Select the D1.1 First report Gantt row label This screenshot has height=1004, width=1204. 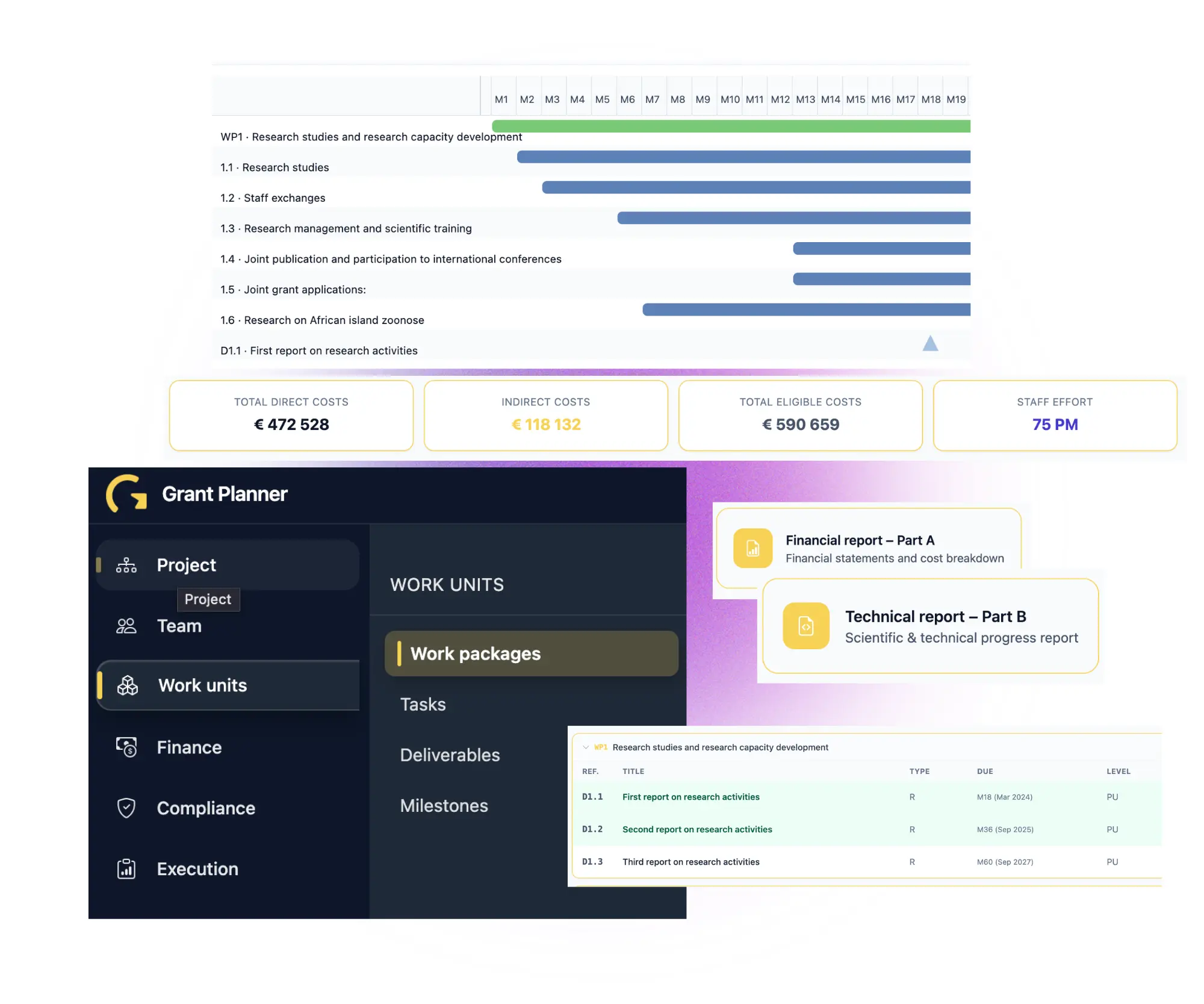pos(319,351)
